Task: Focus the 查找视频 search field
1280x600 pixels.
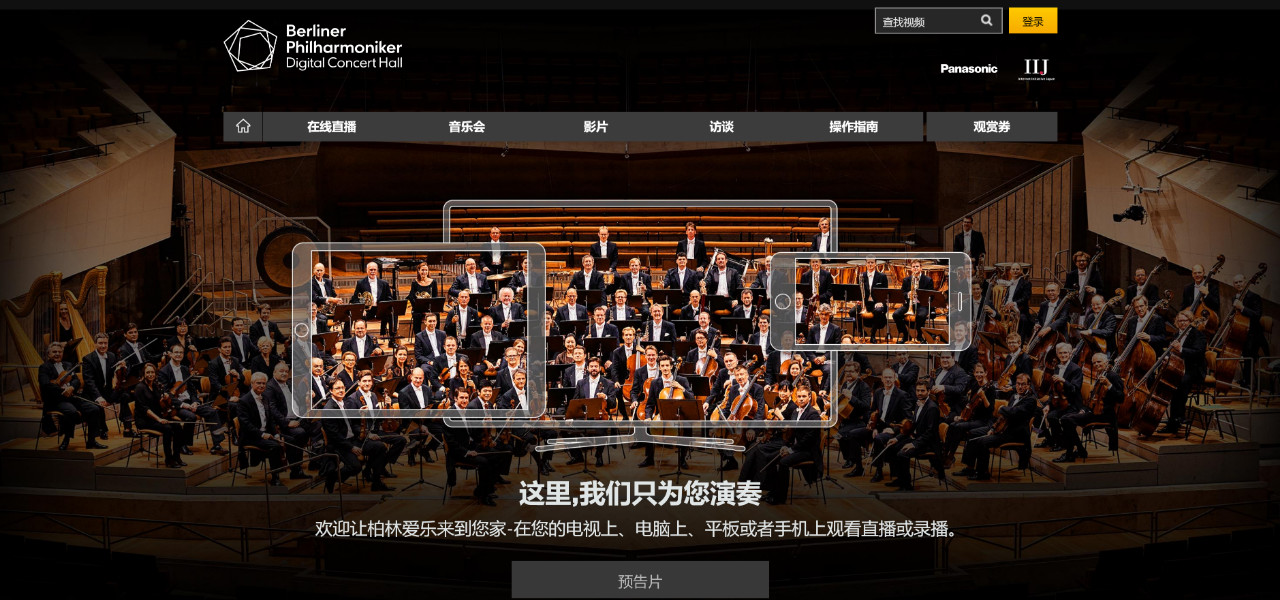Action: (927, 21)
